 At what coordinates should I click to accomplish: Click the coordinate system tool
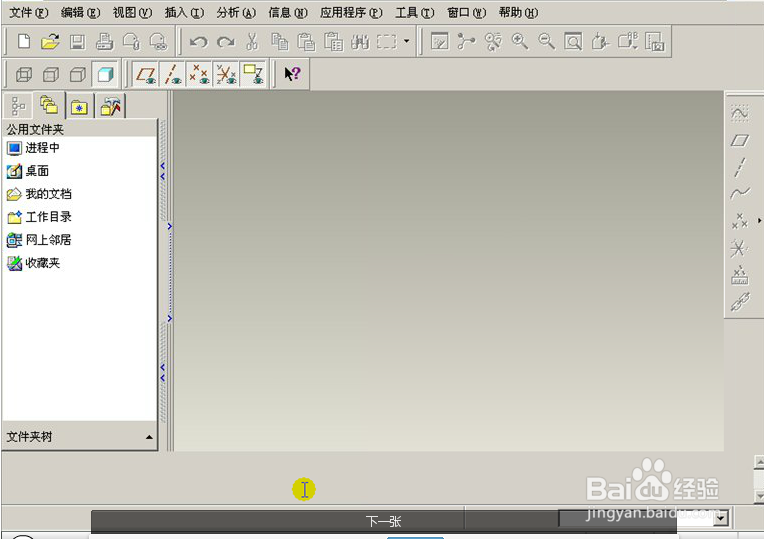740,249
